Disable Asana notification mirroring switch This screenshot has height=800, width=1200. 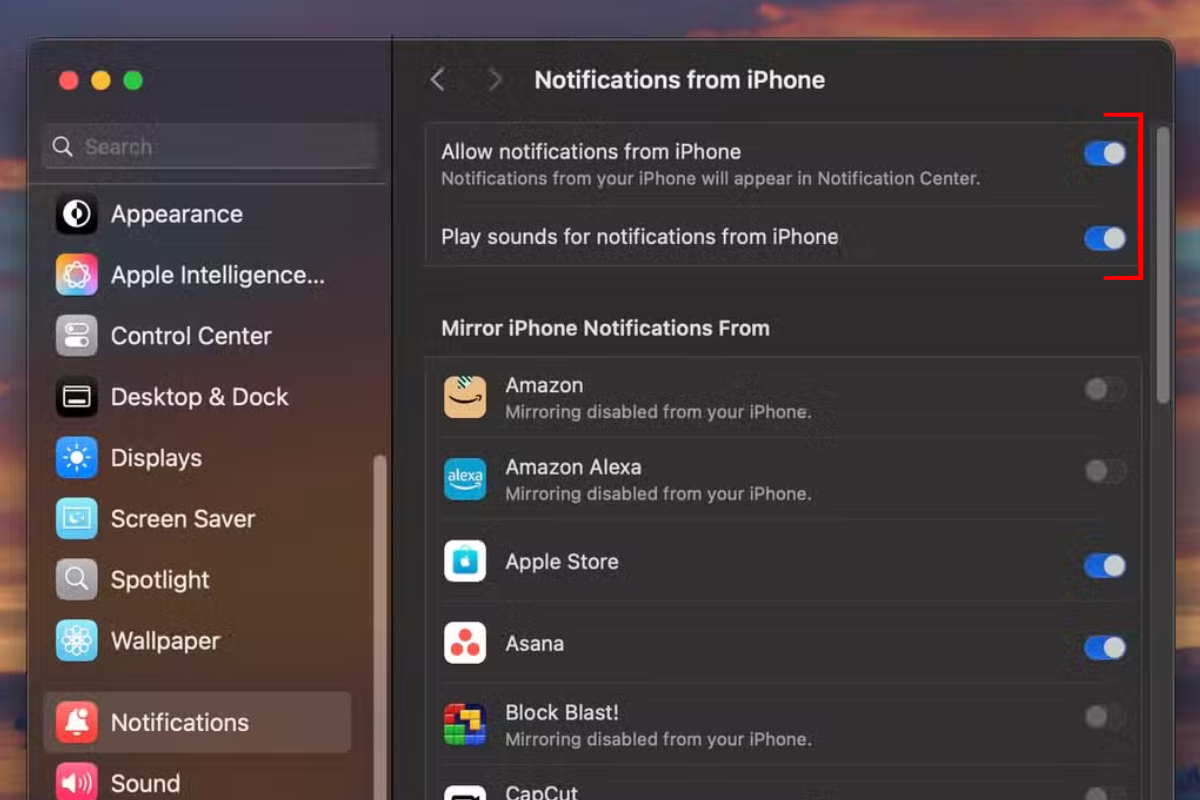(x=1104, y=648)
